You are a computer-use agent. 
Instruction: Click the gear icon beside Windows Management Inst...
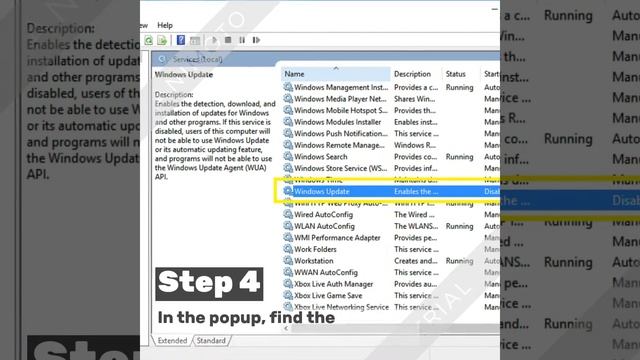click(288, 87)
